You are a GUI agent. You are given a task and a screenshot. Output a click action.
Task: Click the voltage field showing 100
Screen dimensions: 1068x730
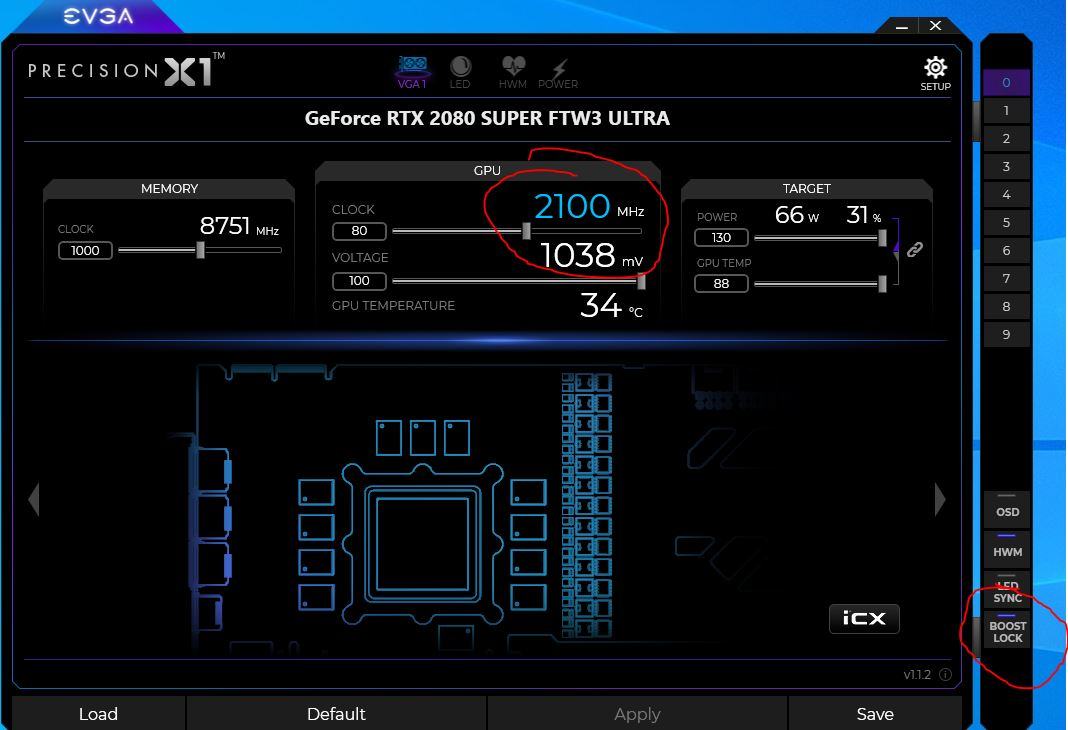pos(359,281)
